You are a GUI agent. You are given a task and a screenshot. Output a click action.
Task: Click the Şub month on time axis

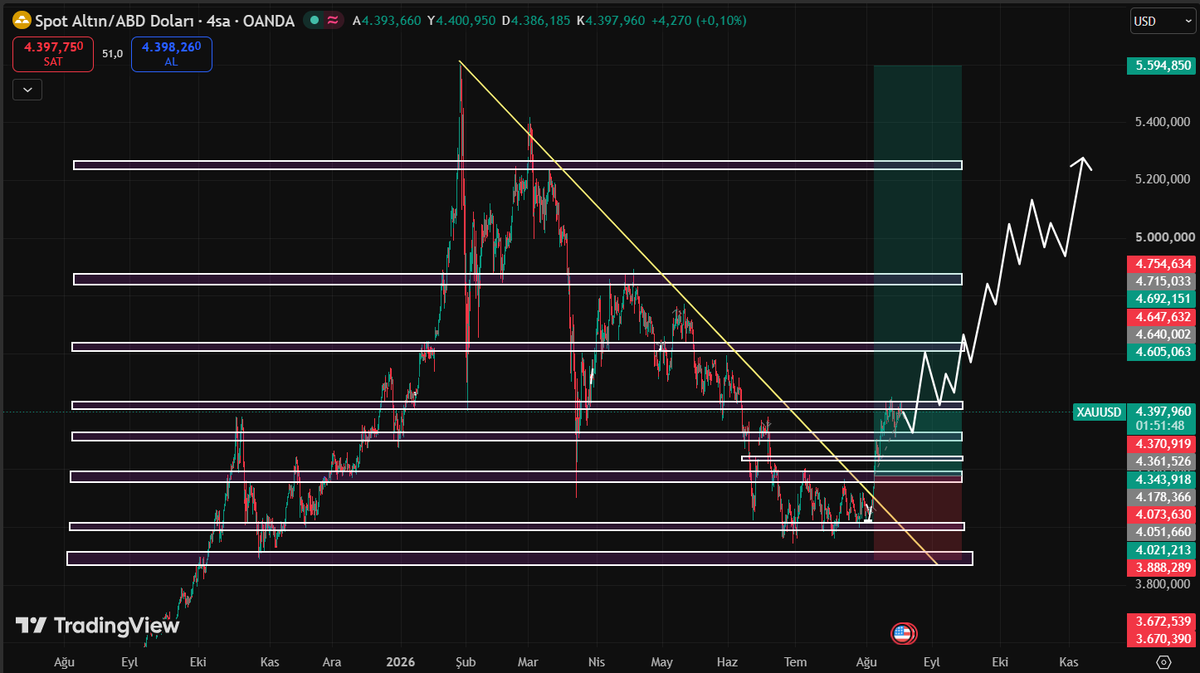[x=466, y=662]
